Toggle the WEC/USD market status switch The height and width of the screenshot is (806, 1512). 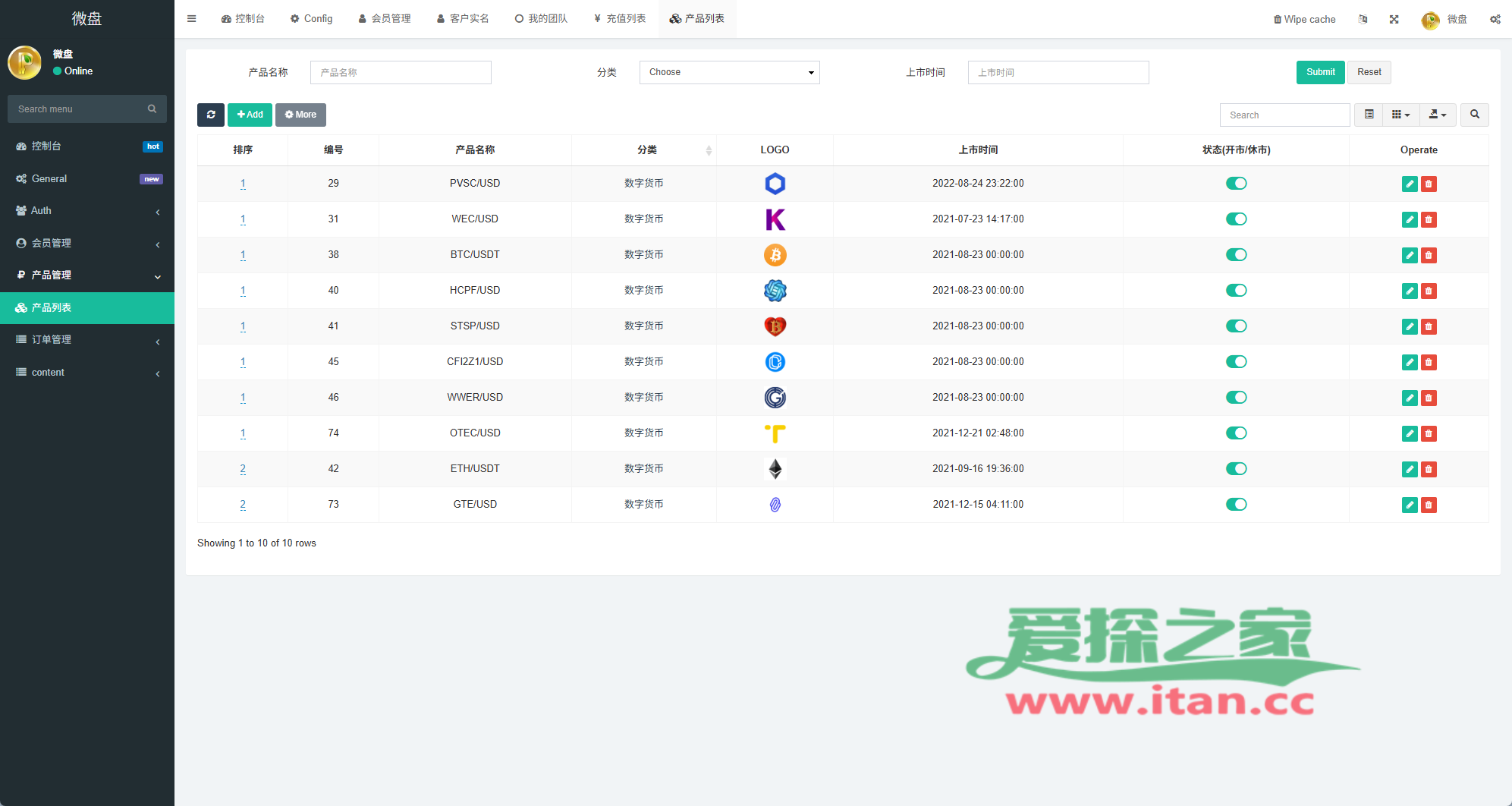[x=1236, y=219]
